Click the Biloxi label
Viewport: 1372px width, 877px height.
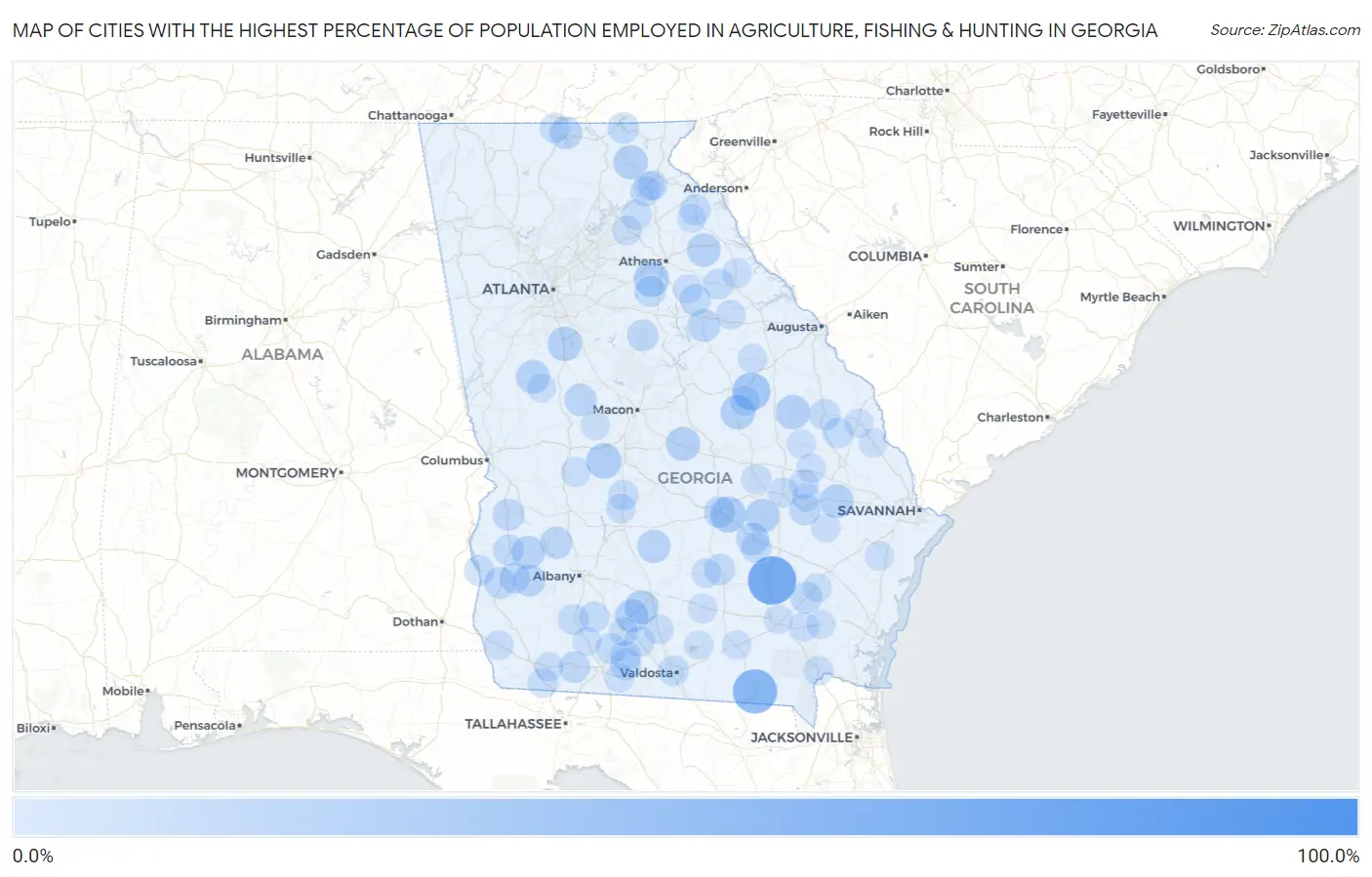click(x=33, y=728)
